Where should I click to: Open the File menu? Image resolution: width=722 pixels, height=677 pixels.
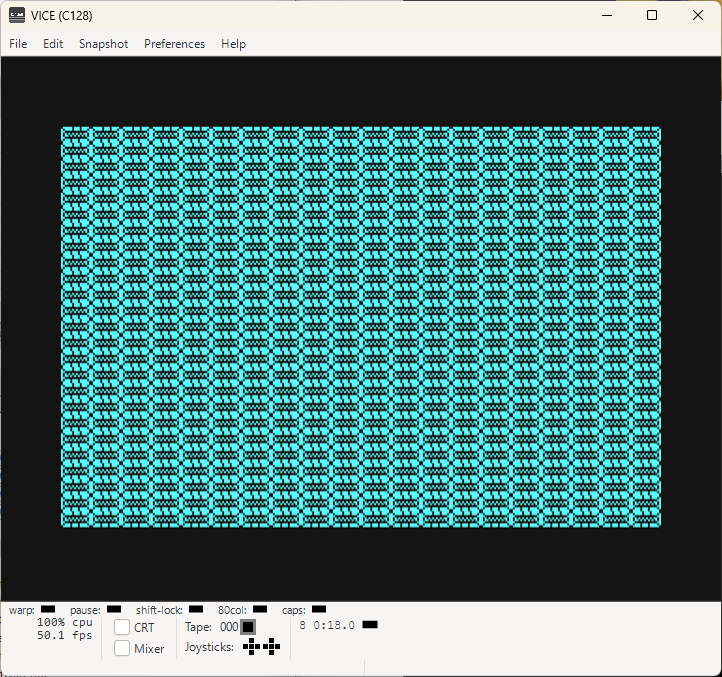click(18, 44)
